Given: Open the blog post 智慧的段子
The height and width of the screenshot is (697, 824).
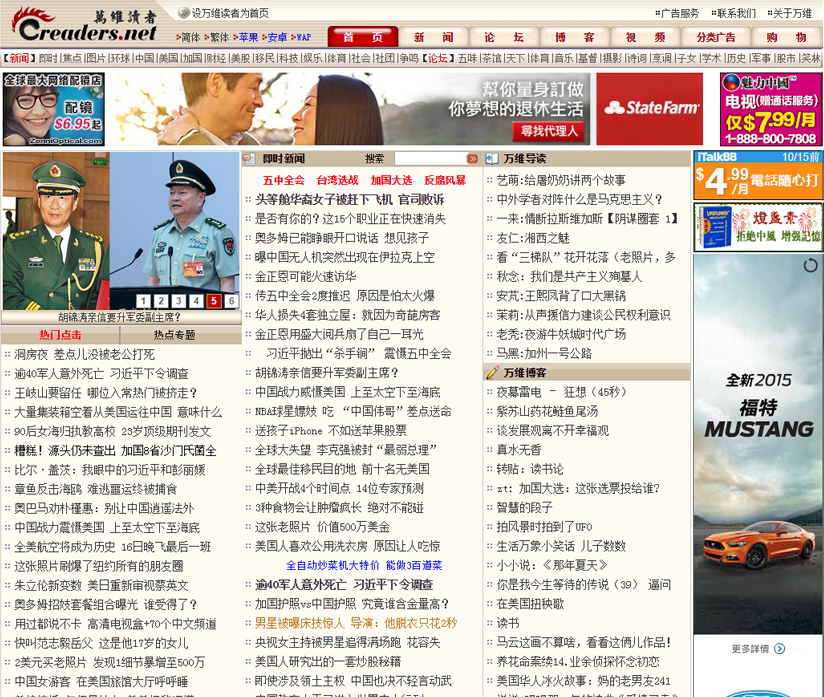Looking at the screenshot, I should point(524,507).
